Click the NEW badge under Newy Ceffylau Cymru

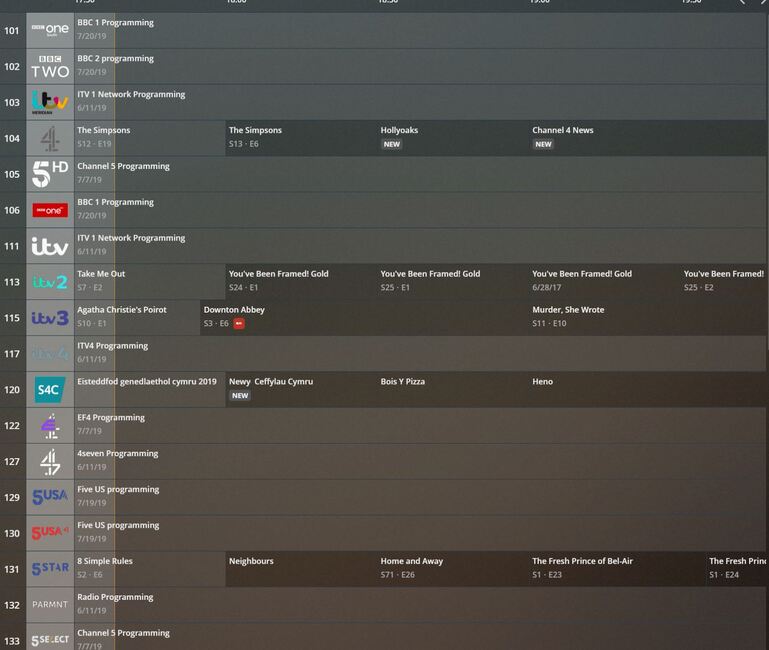coord(240,395)
